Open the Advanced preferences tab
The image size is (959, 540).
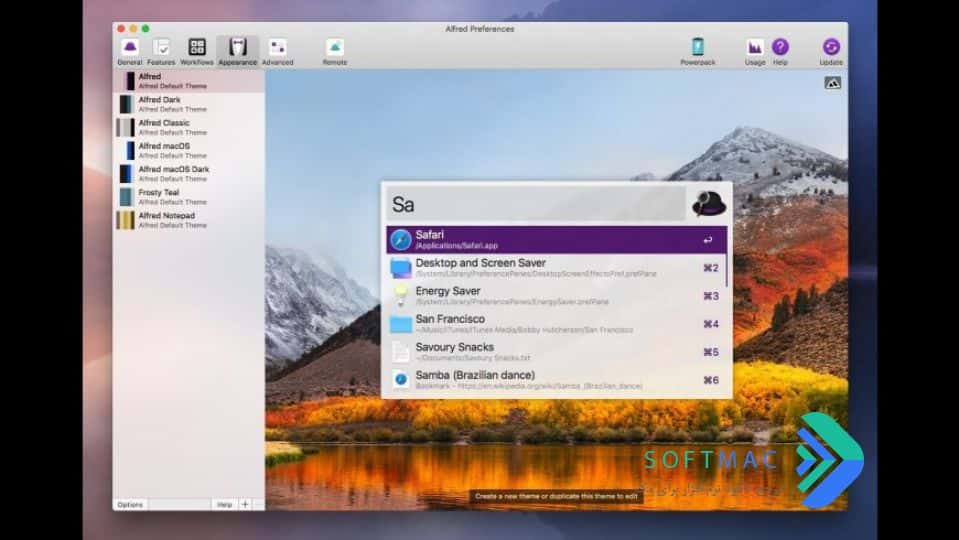278,52
